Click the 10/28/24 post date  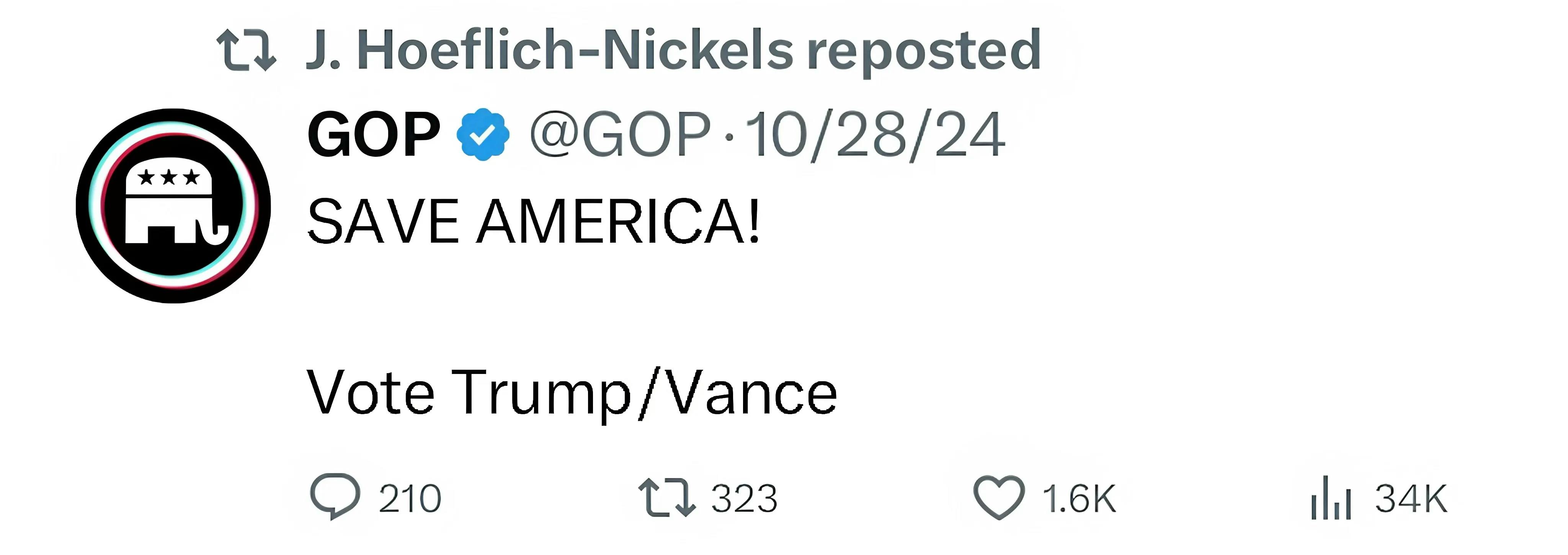point(875,134)
